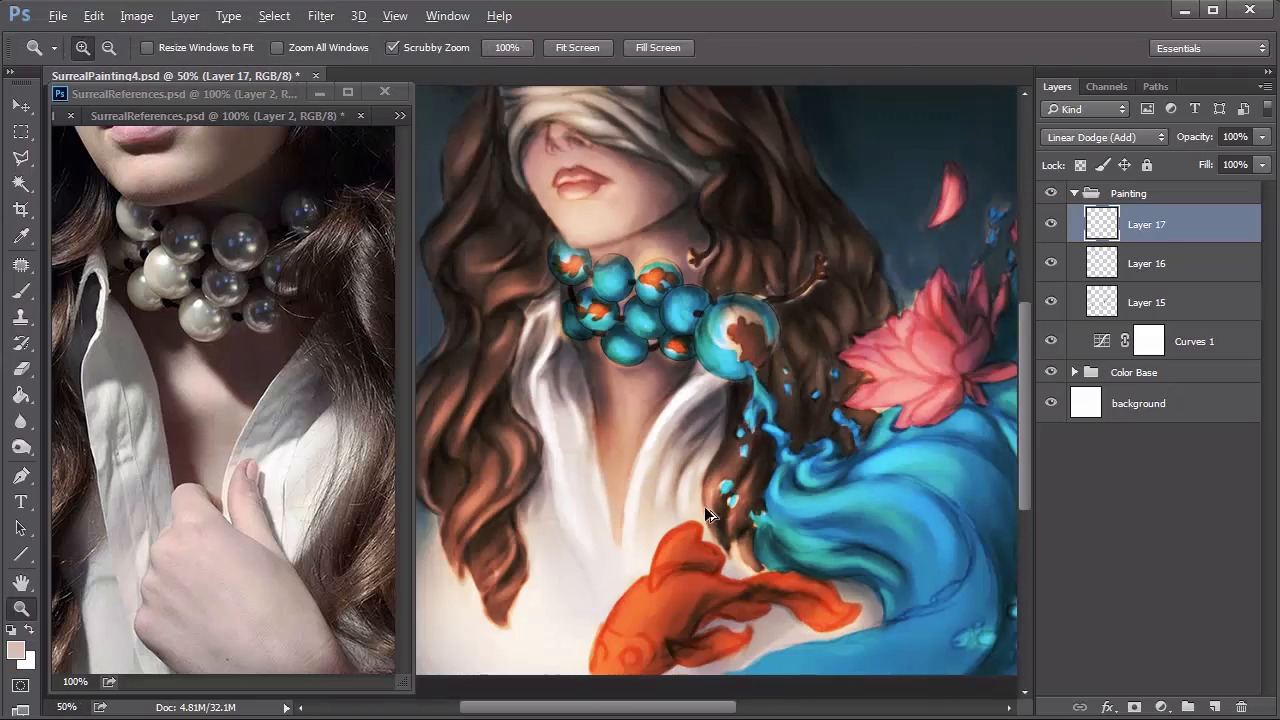The image size is (1280, 720).
Task: Hide Layer 16 visibility eye
Action: (x=1051, y=263)
